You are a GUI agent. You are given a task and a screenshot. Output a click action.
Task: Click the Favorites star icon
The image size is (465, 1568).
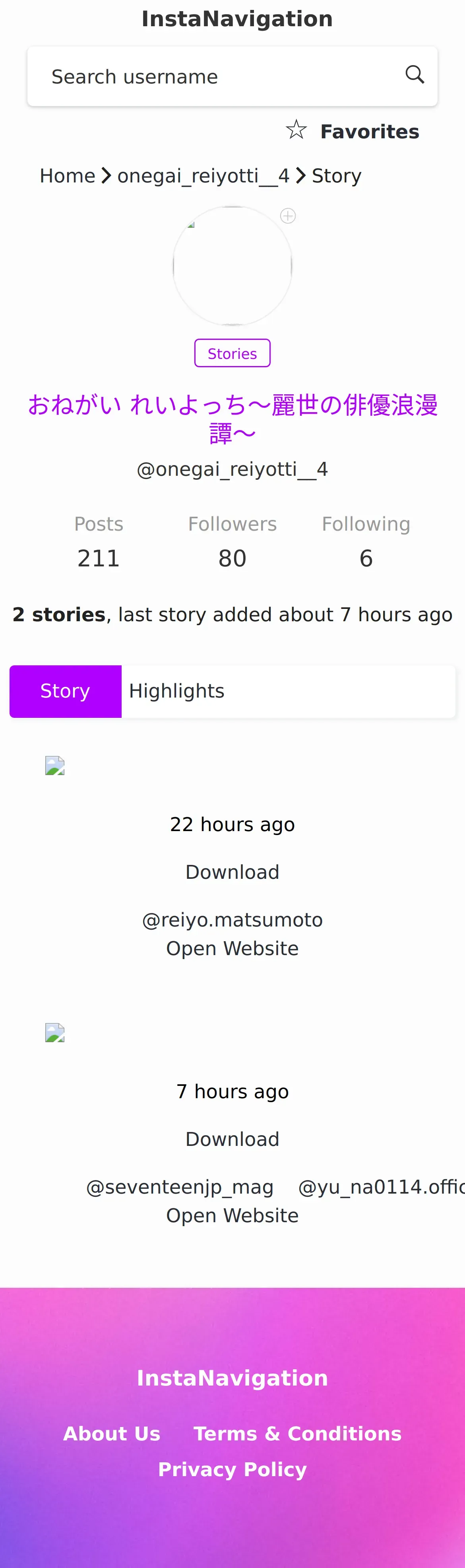[x=296, y=130]
